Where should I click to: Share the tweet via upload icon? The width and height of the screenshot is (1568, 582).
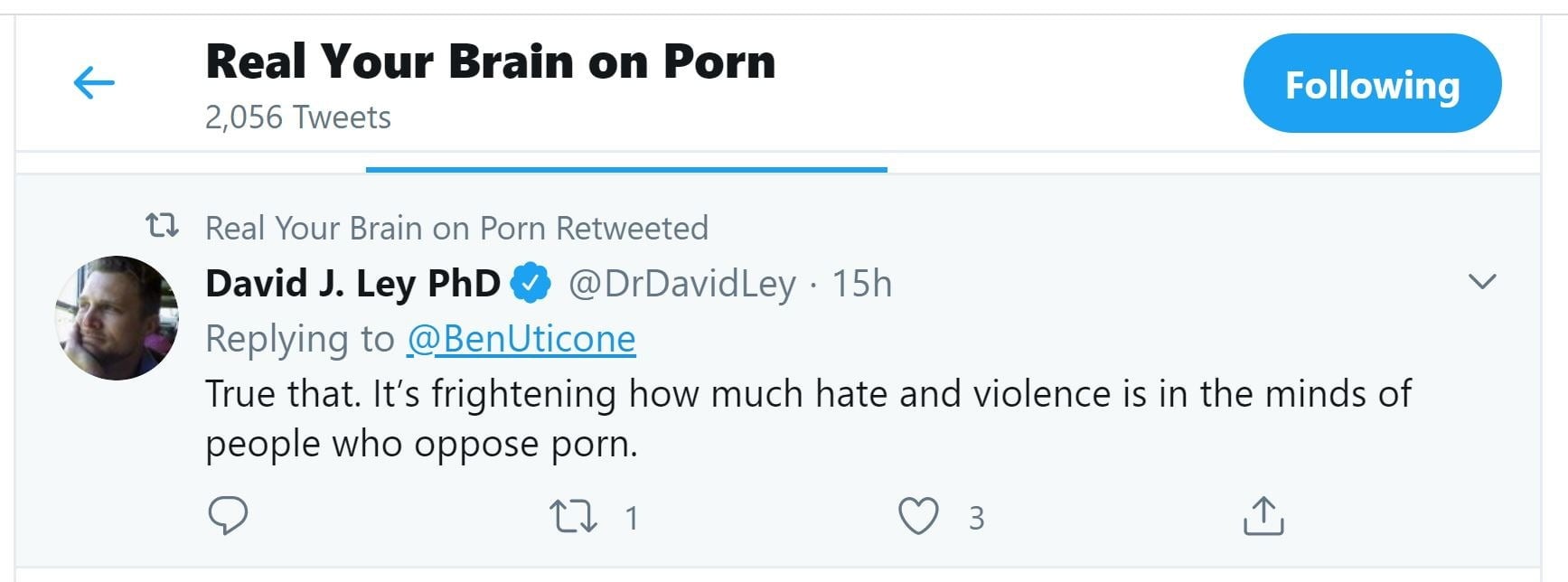[x=1263, y=517]
